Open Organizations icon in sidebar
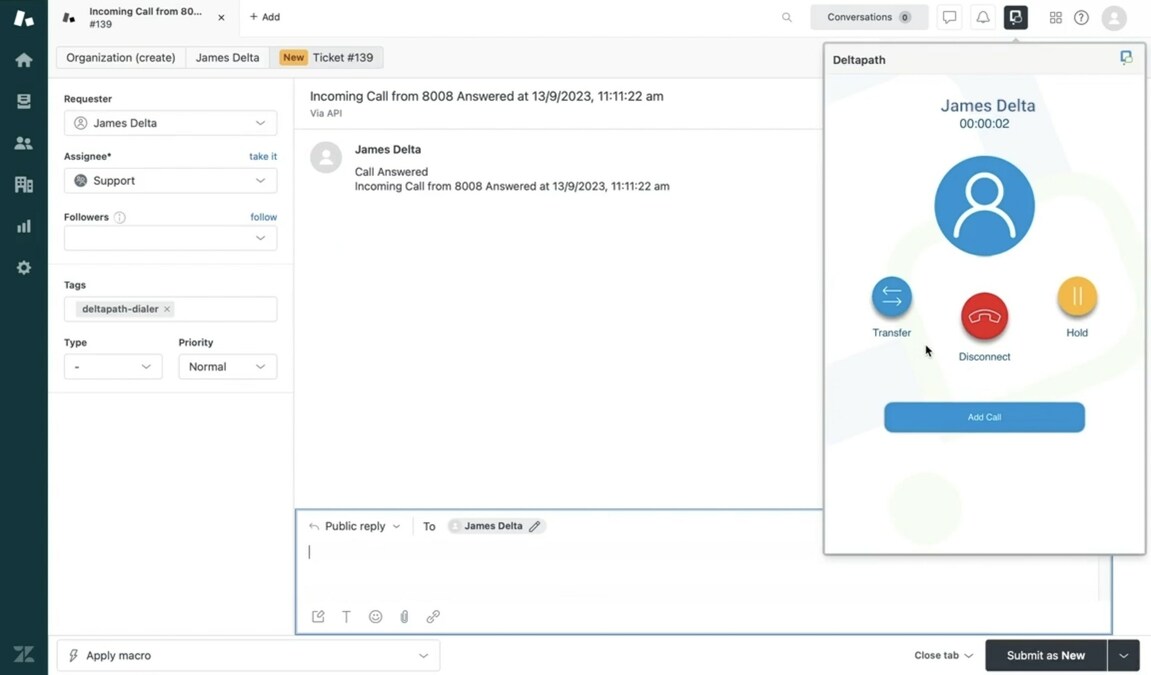The width and height of the screenshot is (1151, 675). tap(23, 184)
